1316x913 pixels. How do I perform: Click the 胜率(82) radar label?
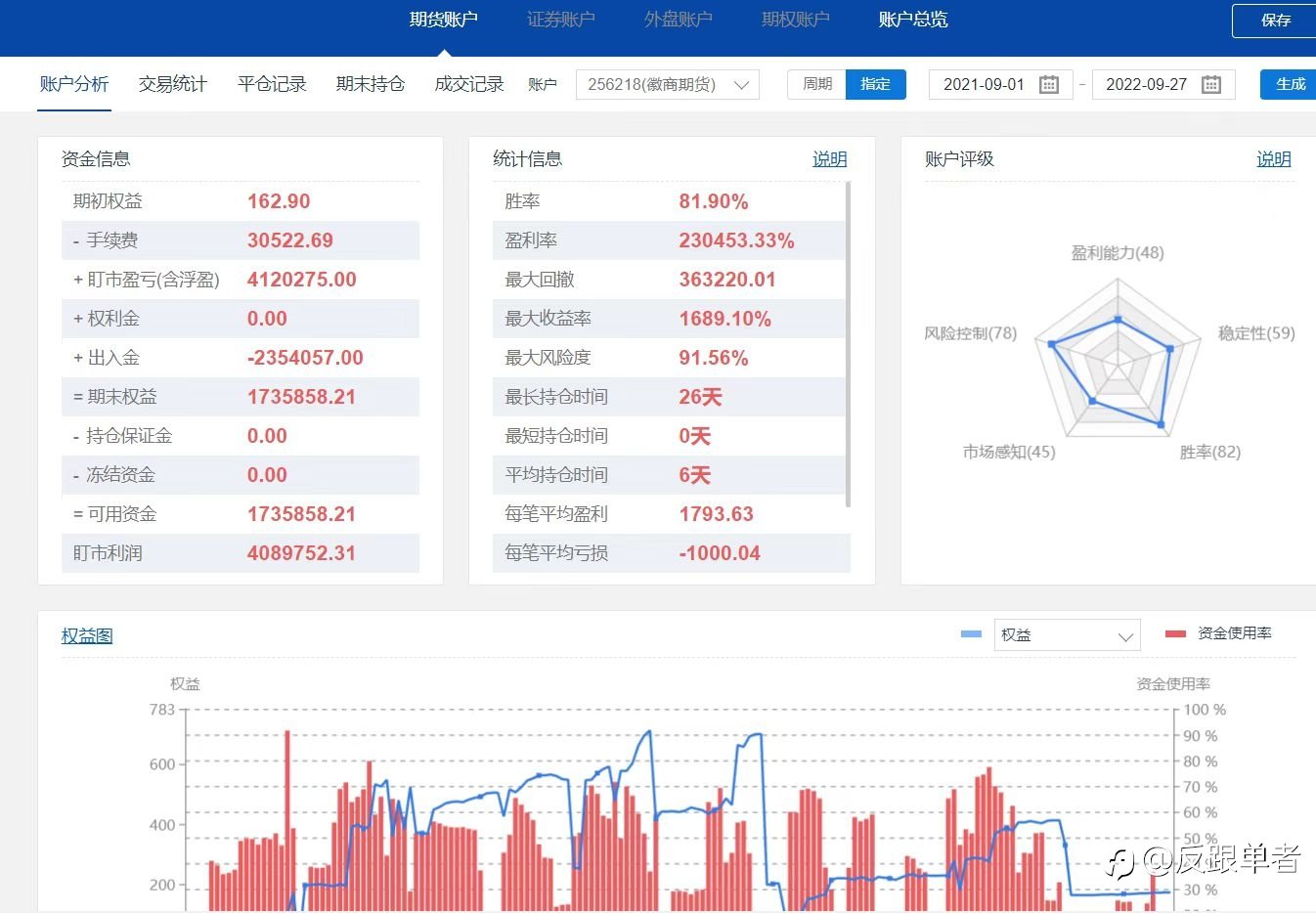coord(1210,452)
